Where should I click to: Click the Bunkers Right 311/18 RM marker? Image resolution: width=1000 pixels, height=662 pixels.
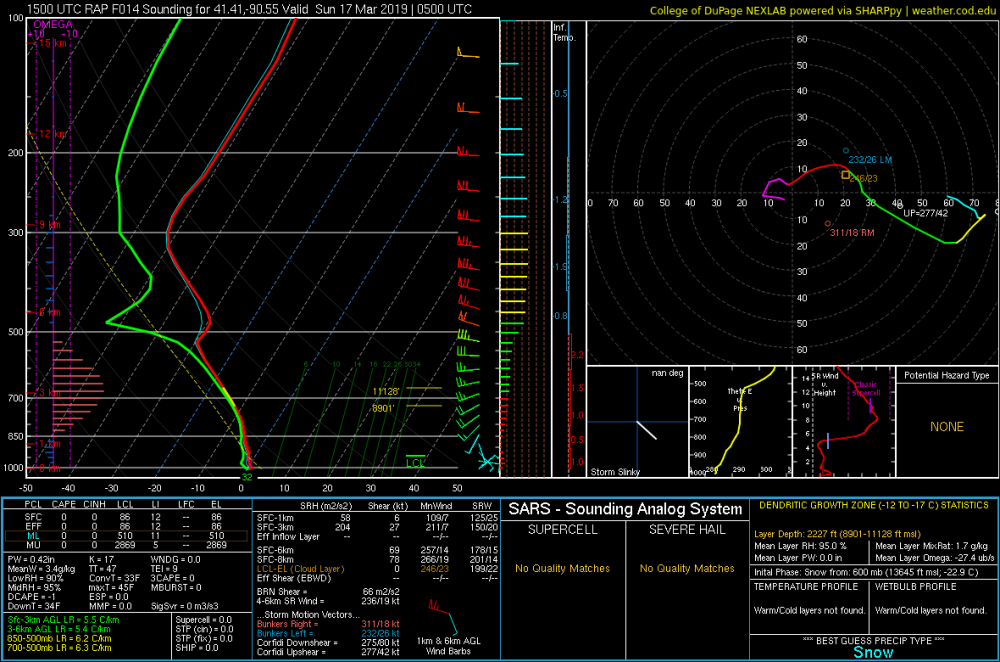tap(828, 224)
